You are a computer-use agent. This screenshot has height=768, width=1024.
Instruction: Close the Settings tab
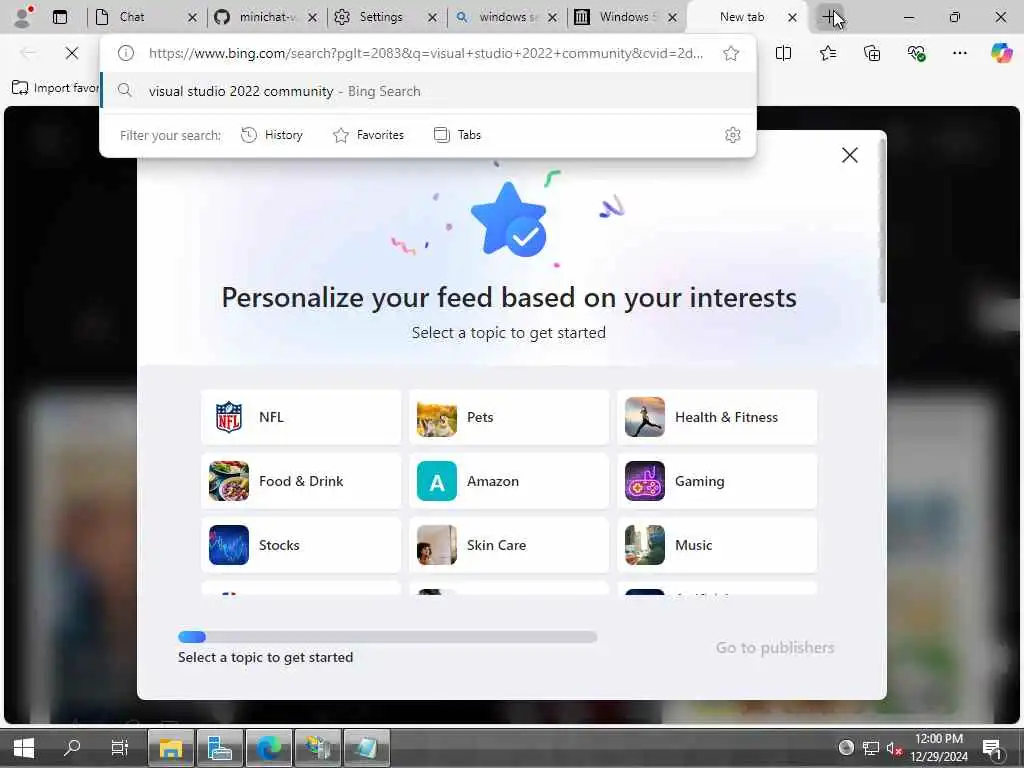click(x=432, y=18)
